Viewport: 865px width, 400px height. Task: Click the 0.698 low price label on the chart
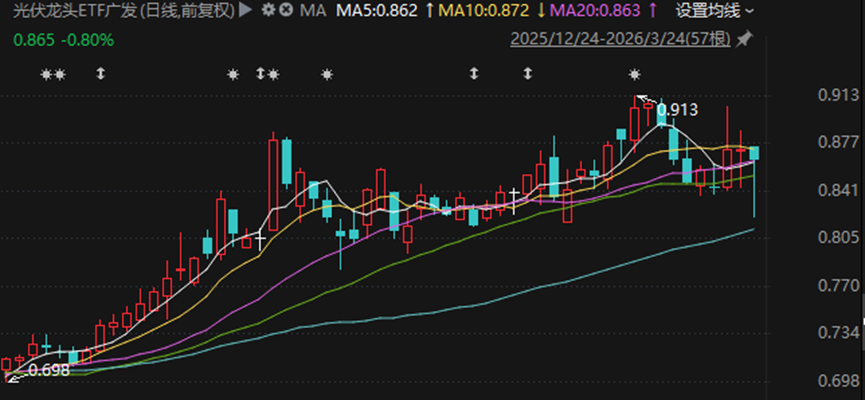tap(49, 370)
